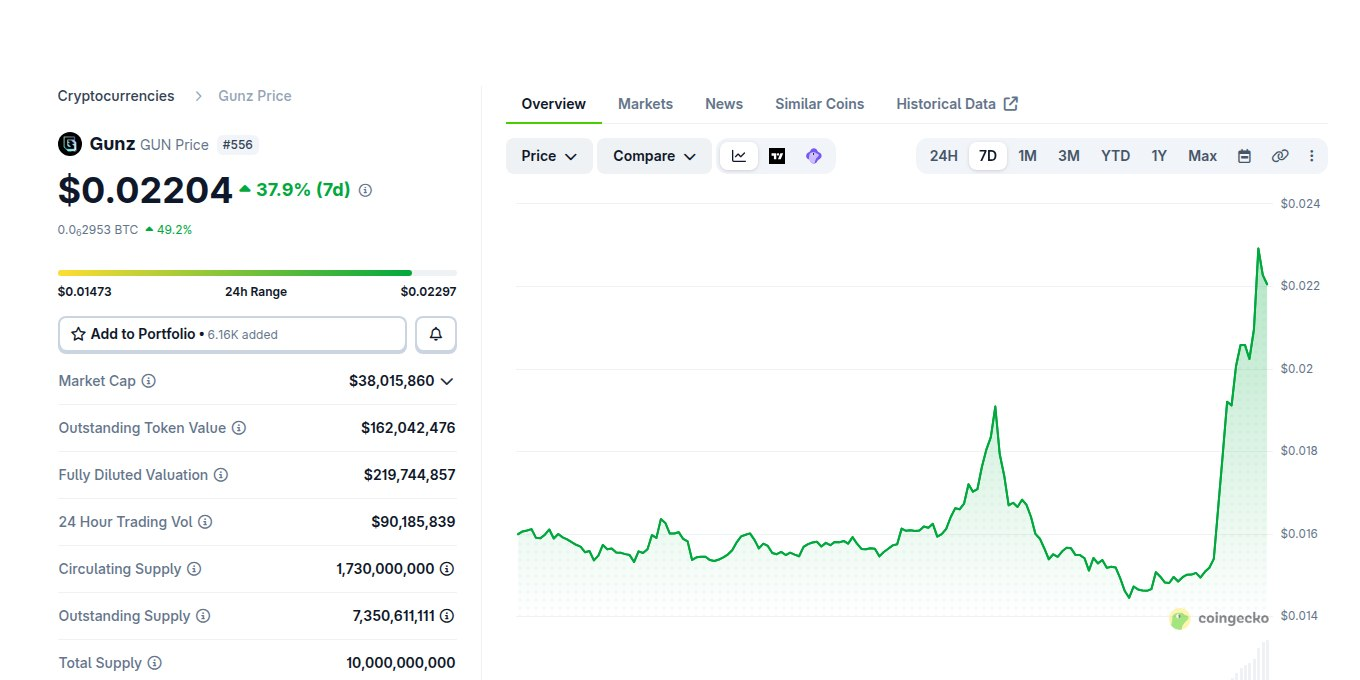Image resolution: width=1360 pixels, height=680 pixels.
Task: Click the $0.02204 price text
Action: tap(145, 190)
